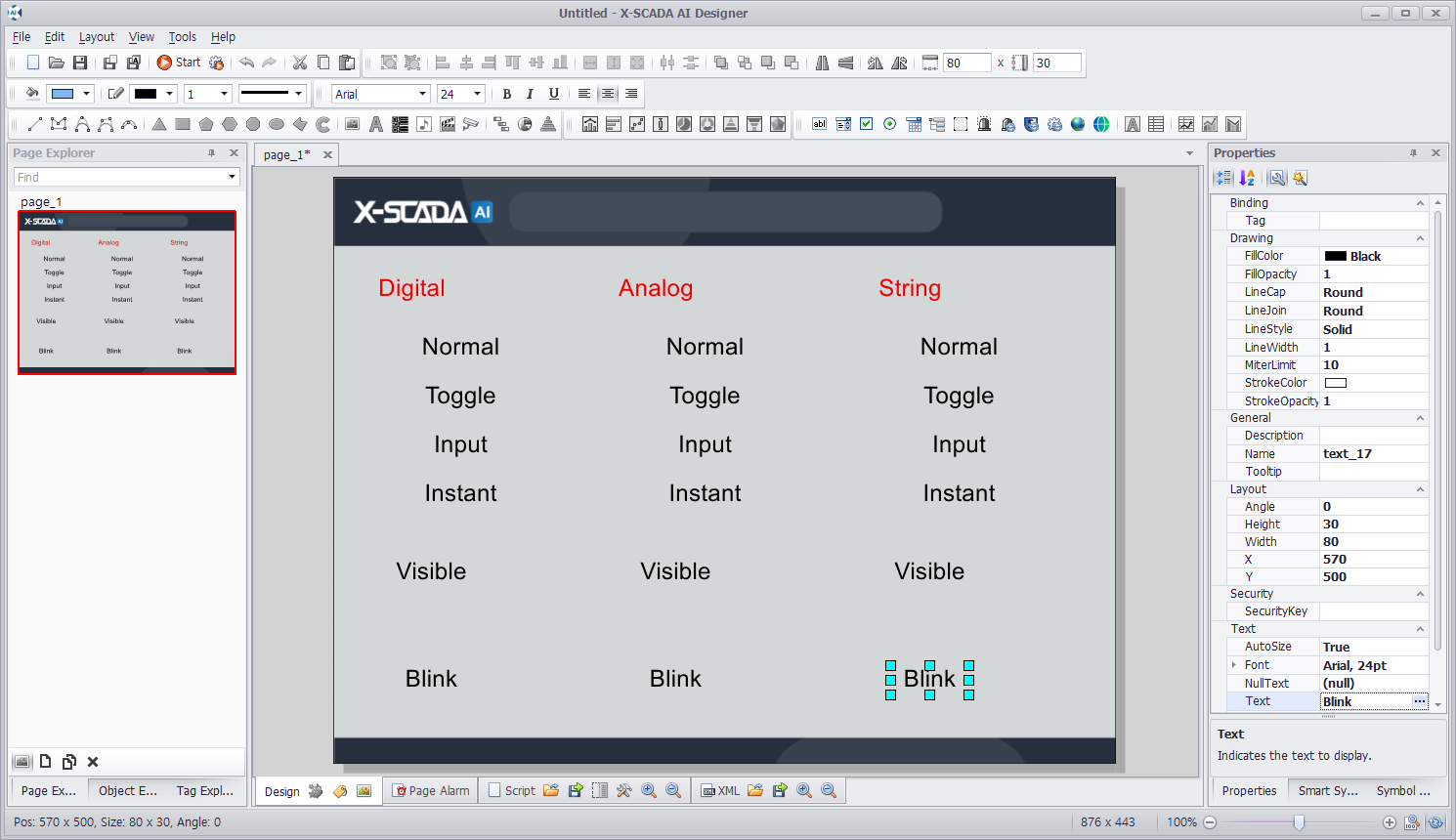This screenshot has height=840, width=1456.
Task: Open the font size 24 dropdown
Action: tap(477, 94)
